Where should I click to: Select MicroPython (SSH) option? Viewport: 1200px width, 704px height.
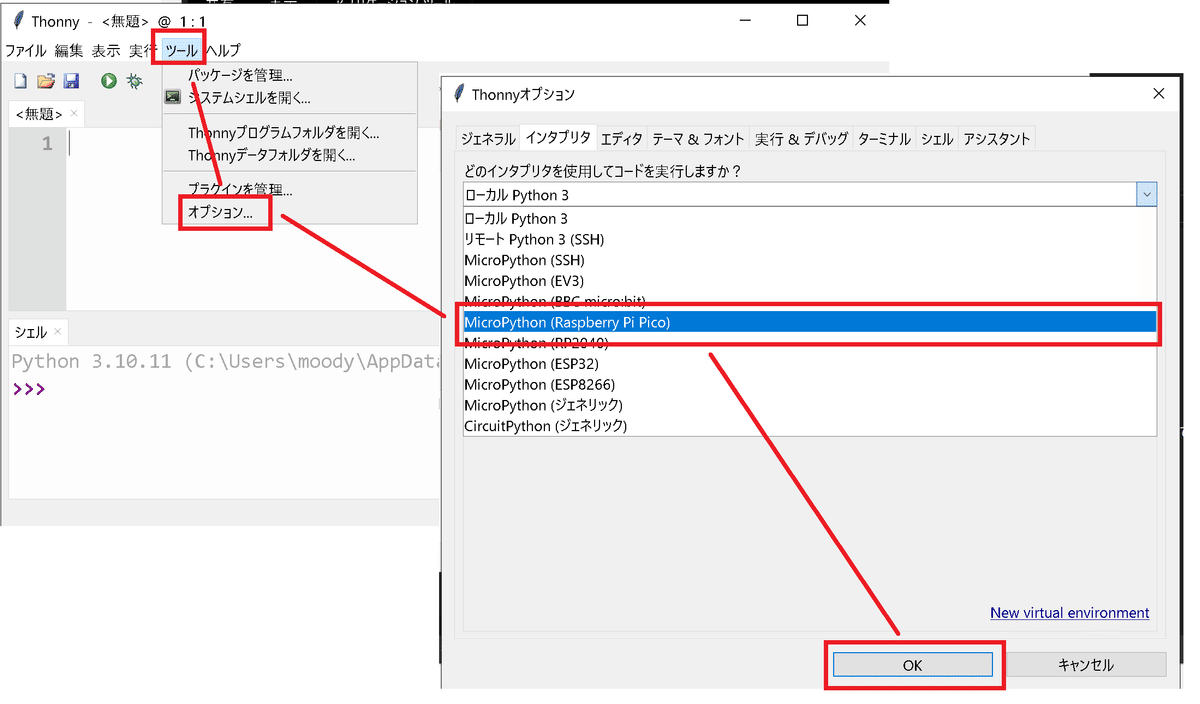810,260
